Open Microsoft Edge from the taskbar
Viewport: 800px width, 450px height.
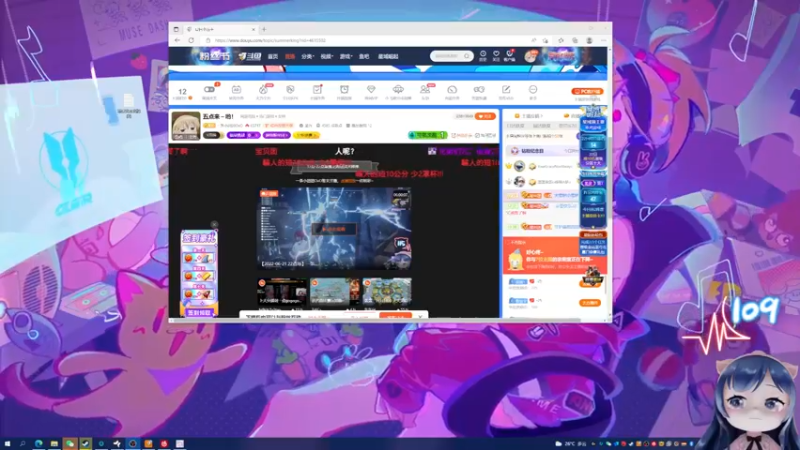[38, 444]
